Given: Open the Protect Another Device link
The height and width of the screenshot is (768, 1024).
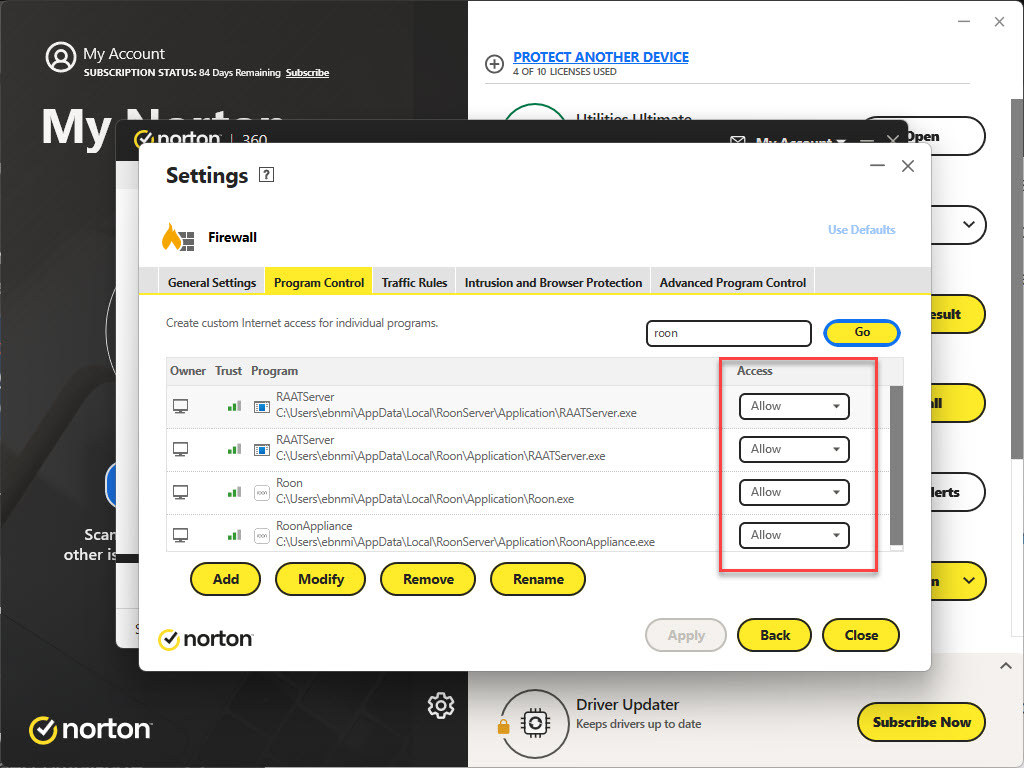Looking at the screenshot, I should tap(601, 57).
